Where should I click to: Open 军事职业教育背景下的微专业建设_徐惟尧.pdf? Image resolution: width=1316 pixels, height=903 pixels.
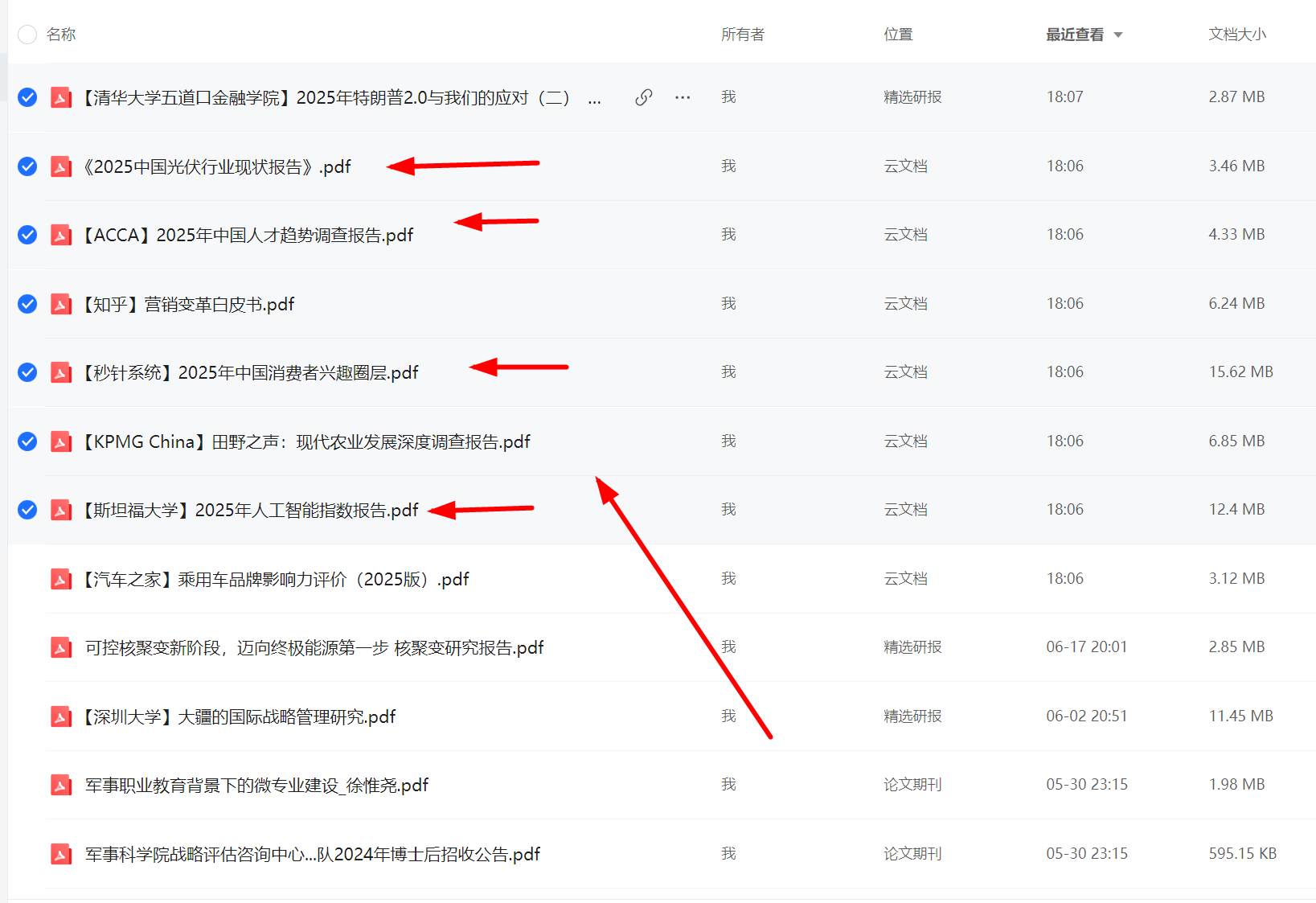(x=257, y=785)
